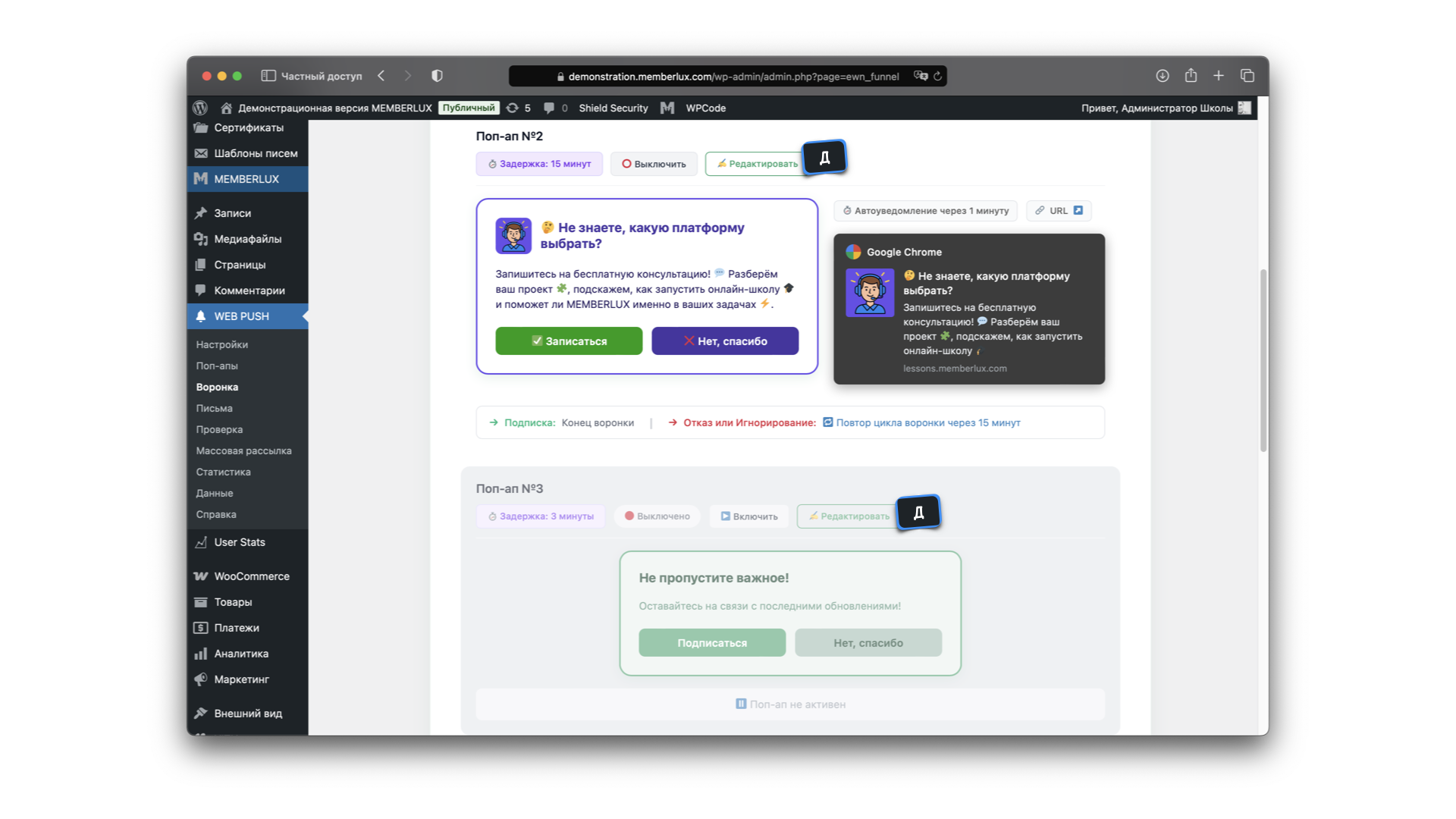This screenshot has height=819, width=1456.
Task: Click the Выключено status of Pop-up №3
Action: pos(657,516)
